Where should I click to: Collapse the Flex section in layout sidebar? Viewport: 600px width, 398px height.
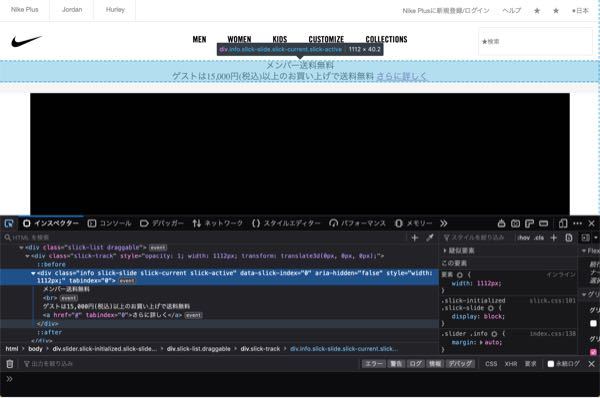[x=584, y=251]
